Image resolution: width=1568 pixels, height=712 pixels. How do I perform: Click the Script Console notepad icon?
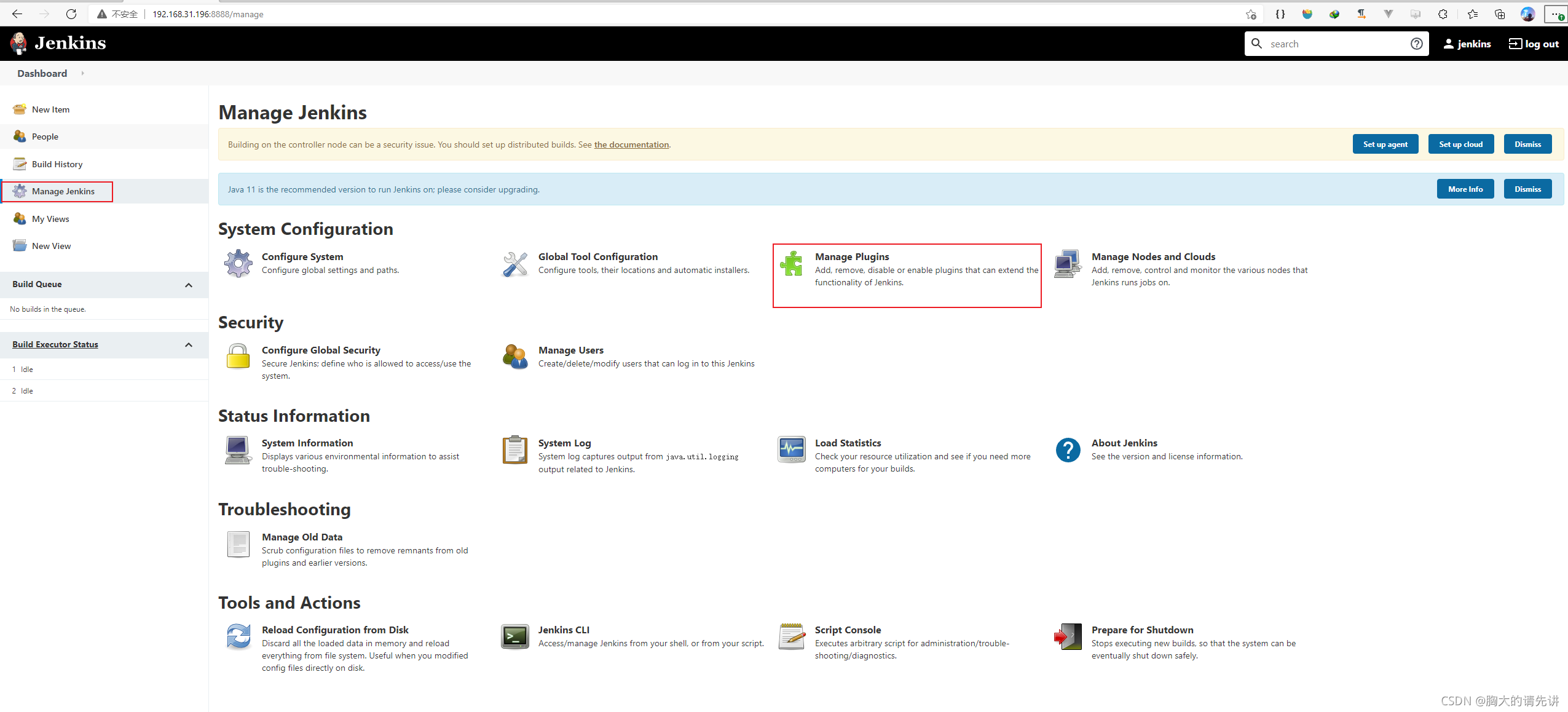tap(791, 637)
